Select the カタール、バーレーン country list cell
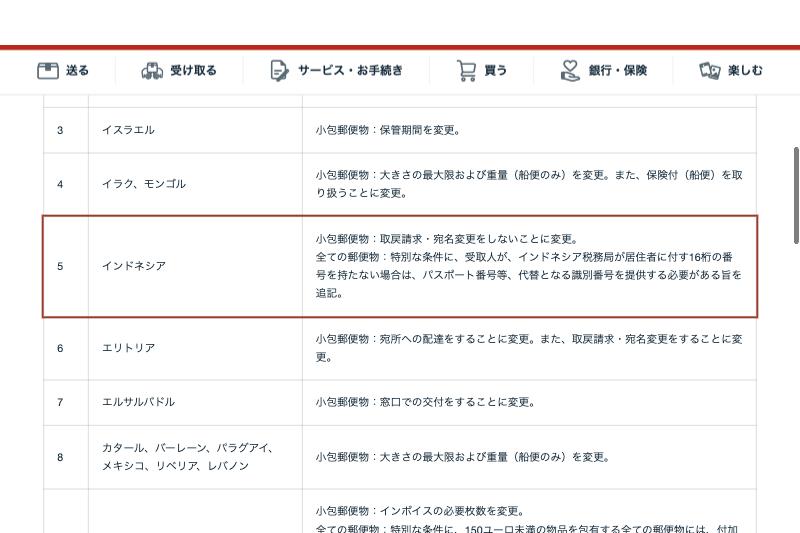 point(195,457)
